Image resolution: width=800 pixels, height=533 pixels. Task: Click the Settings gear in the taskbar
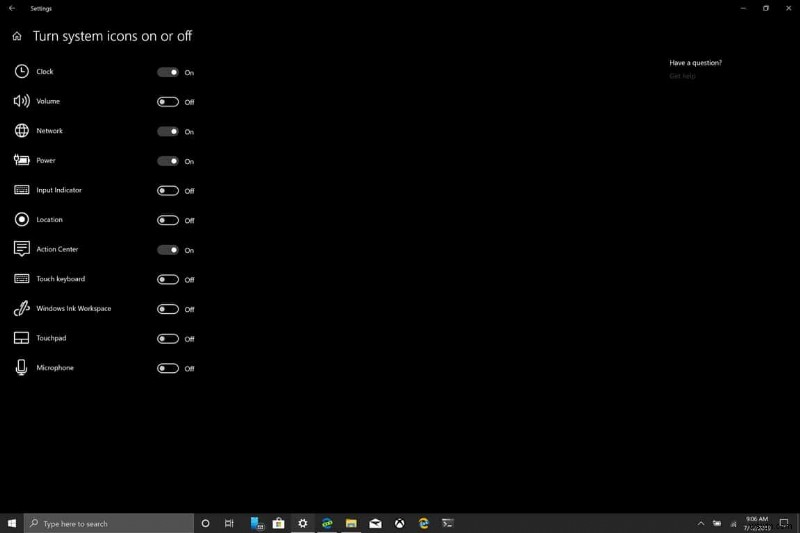click(x=303, y=523)
